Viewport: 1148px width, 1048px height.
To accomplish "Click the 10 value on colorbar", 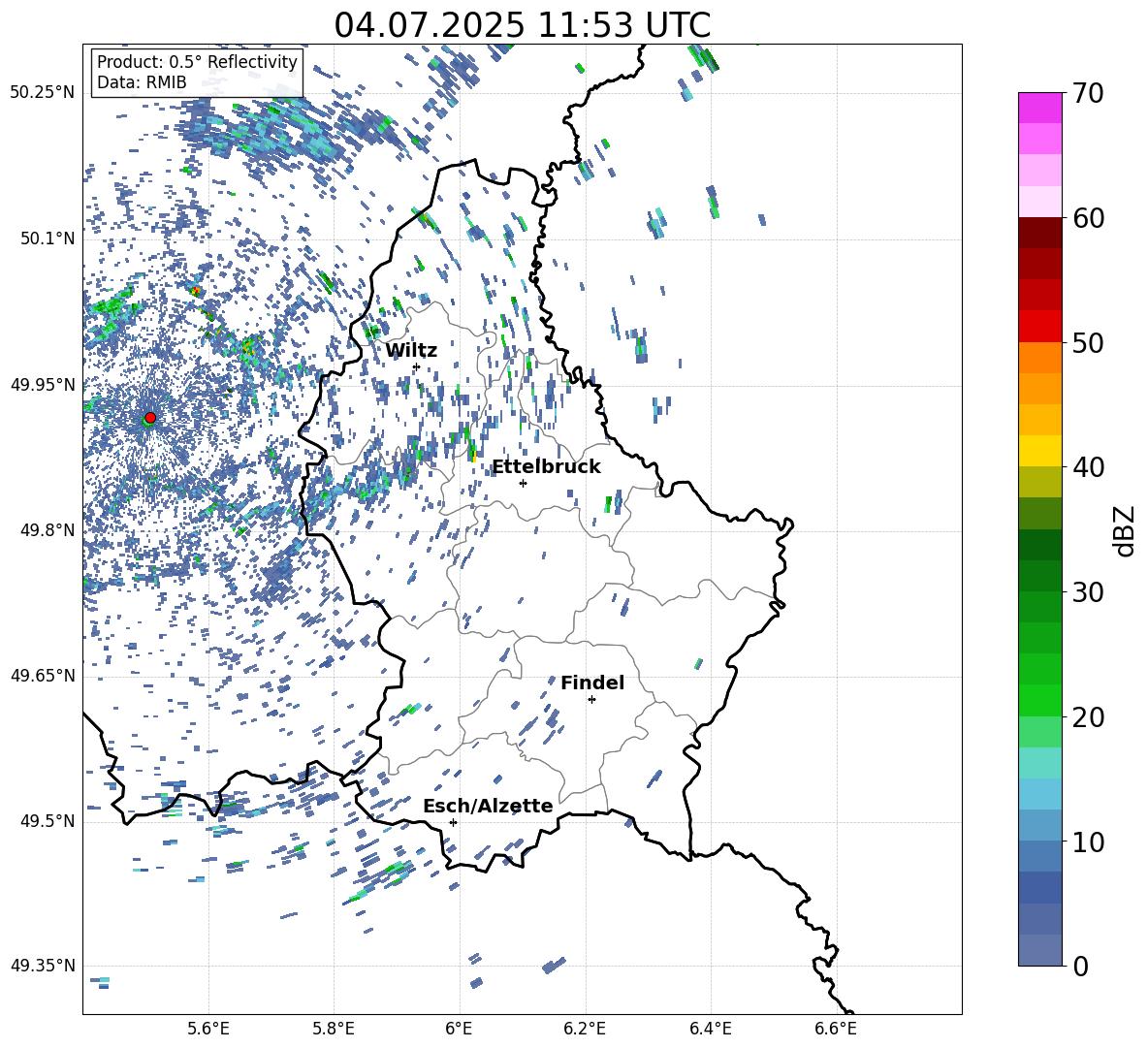I will [1088, 842].
